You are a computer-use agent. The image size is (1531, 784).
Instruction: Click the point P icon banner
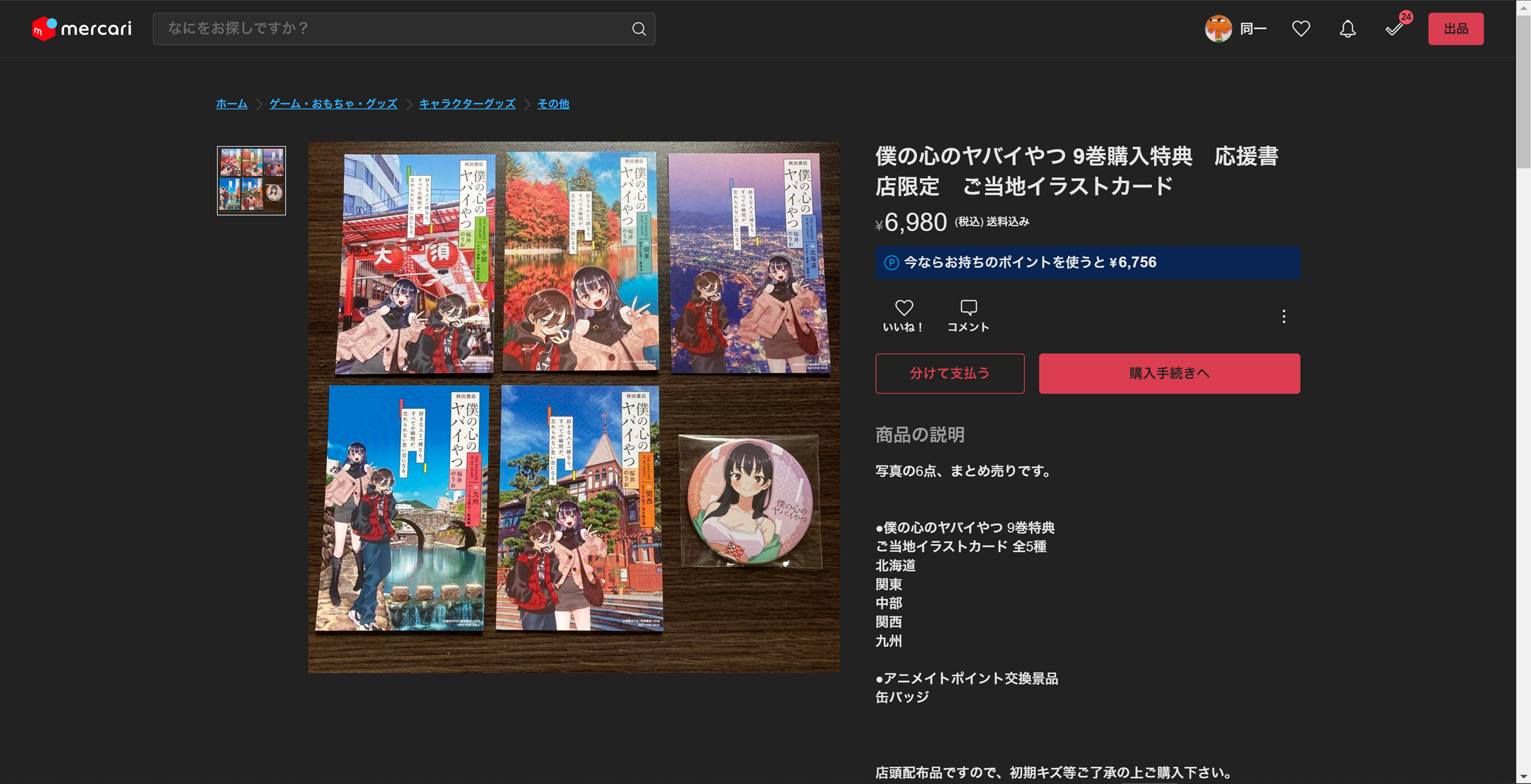click(891, 263)
